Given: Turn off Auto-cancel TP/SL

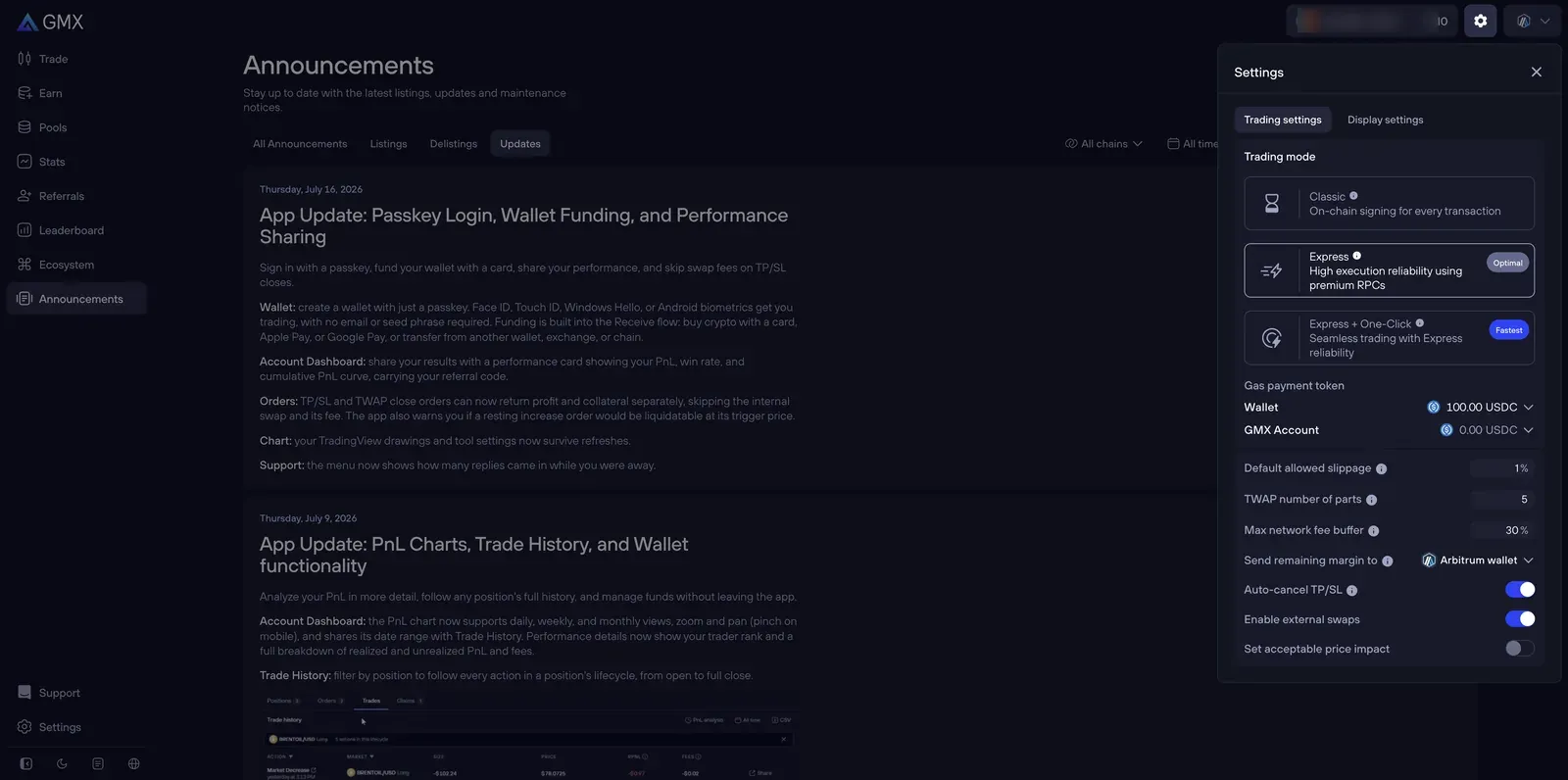Looking at the screenshot, I should pos(1520,590).
